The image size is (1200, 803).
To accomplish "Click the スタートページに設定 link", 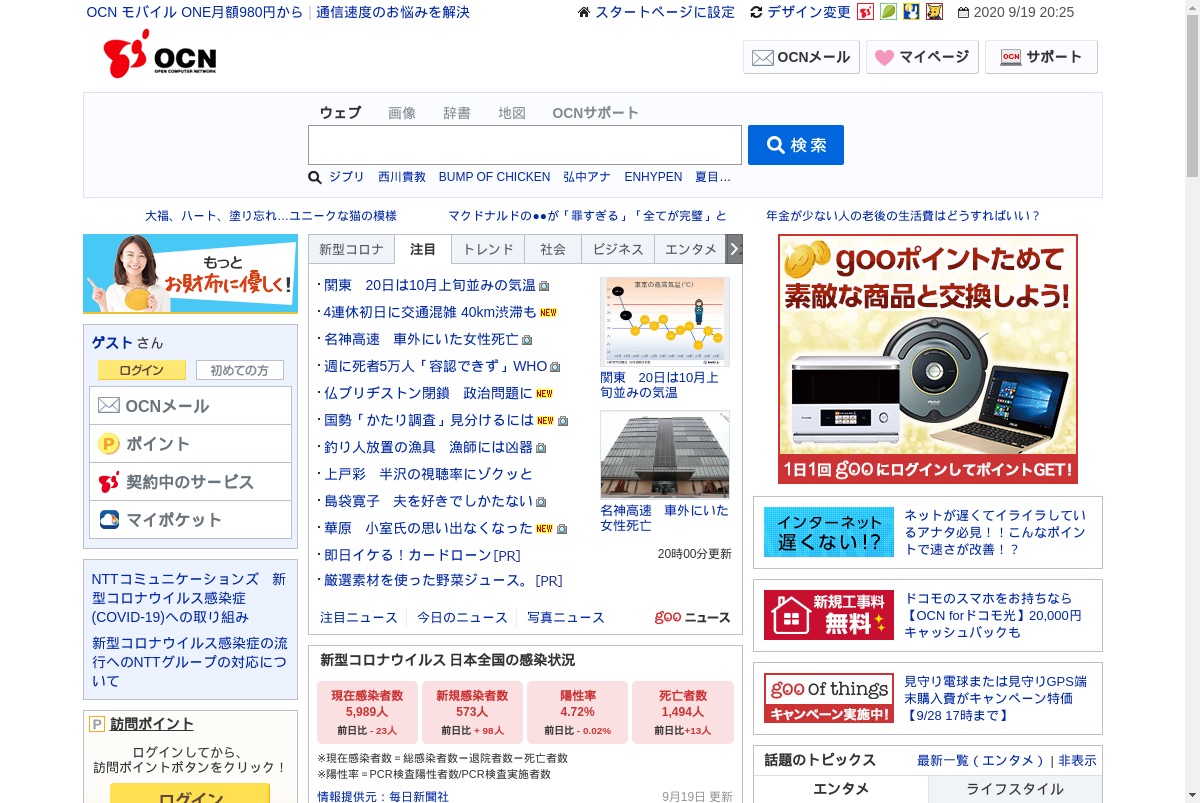I will click(665, 13).
